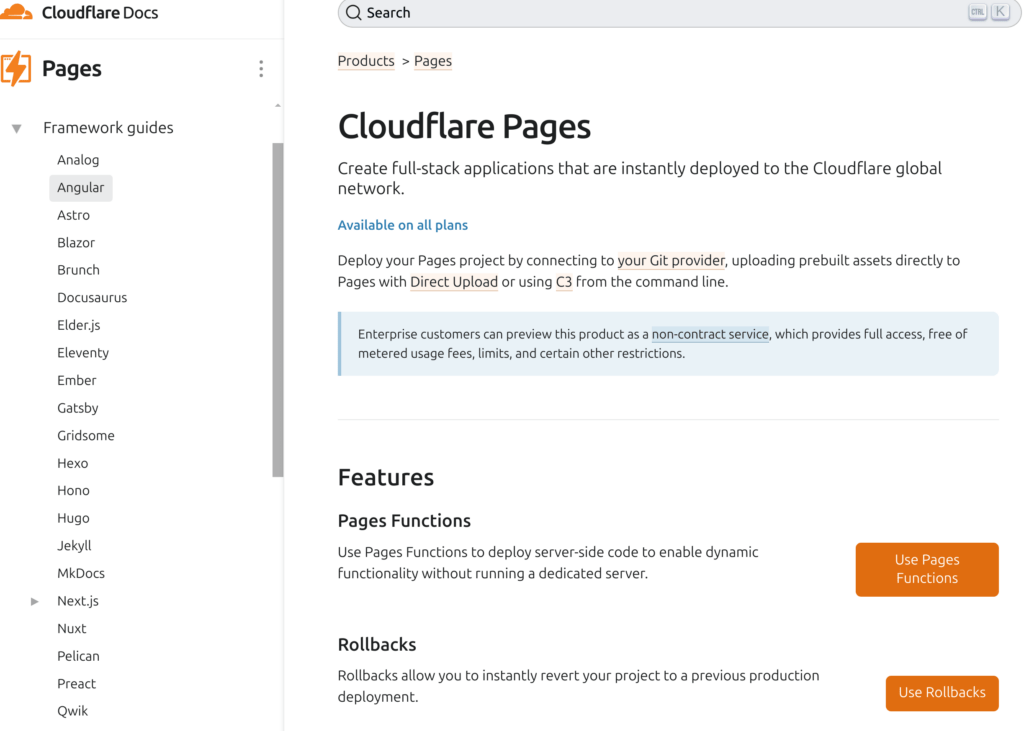Click the sidebar scroll-up arrow
Screen dimensions: 1024x731
pos(278,105)
